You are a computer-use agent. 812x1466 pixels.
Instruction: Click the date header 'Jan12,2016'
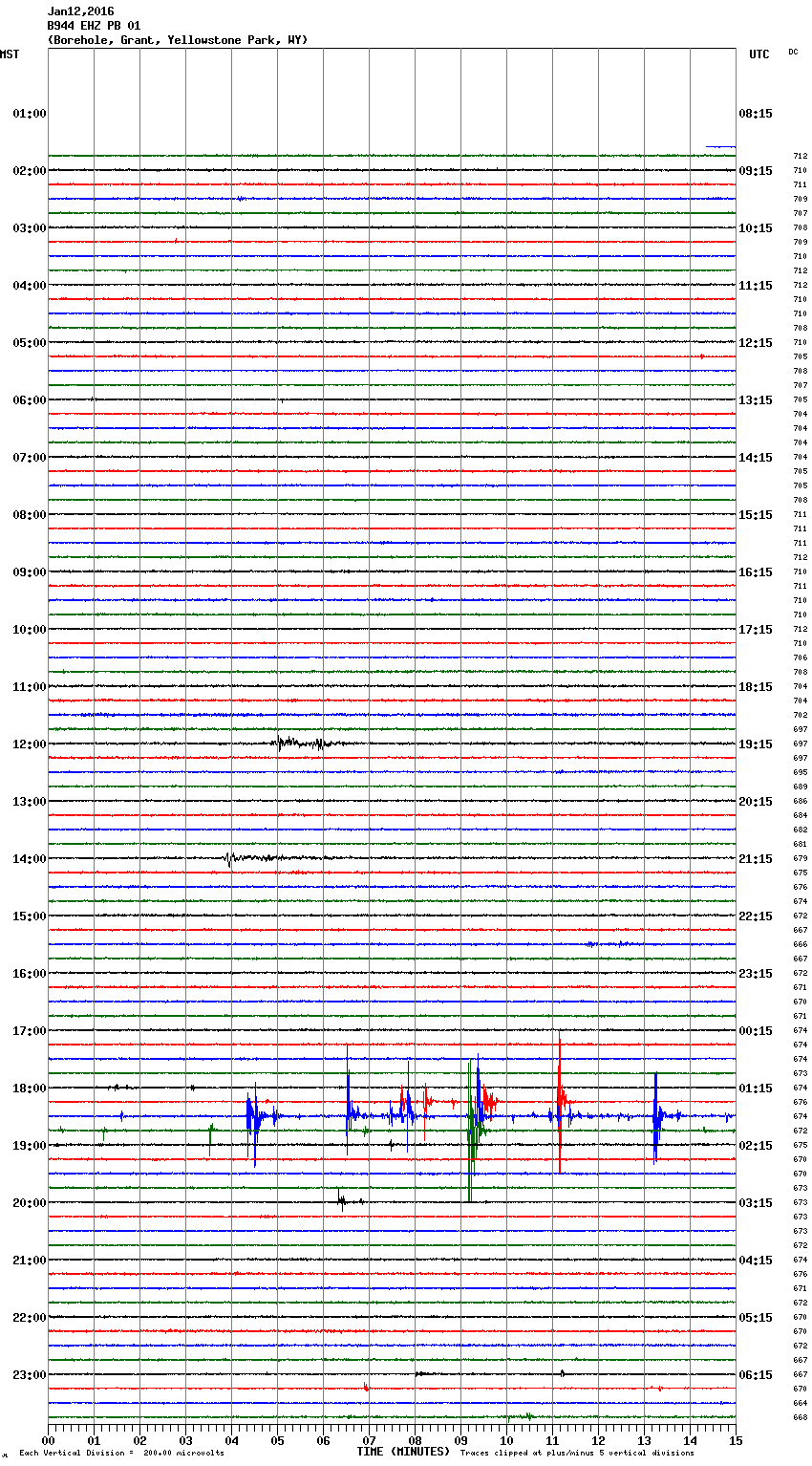point(80,11)
